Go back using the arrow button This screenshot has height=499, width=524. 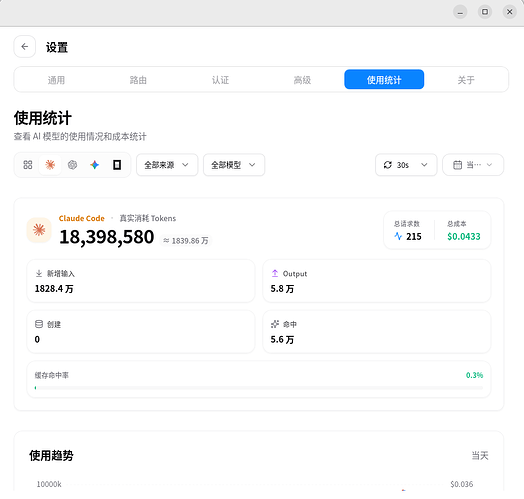point(24,47)
